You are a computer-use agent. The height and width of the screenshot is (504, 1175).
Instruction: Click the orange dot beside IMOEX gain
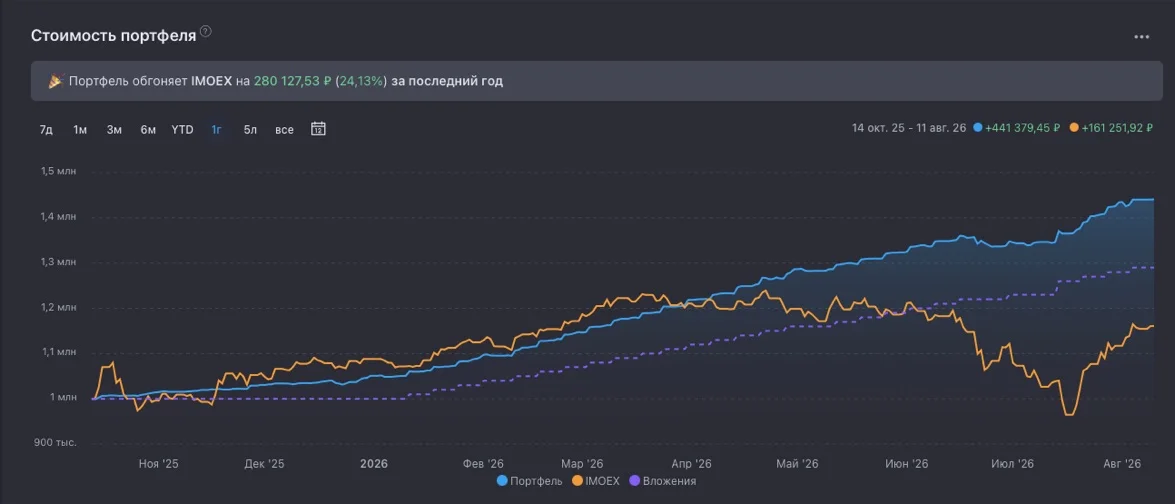[1073, 128]
